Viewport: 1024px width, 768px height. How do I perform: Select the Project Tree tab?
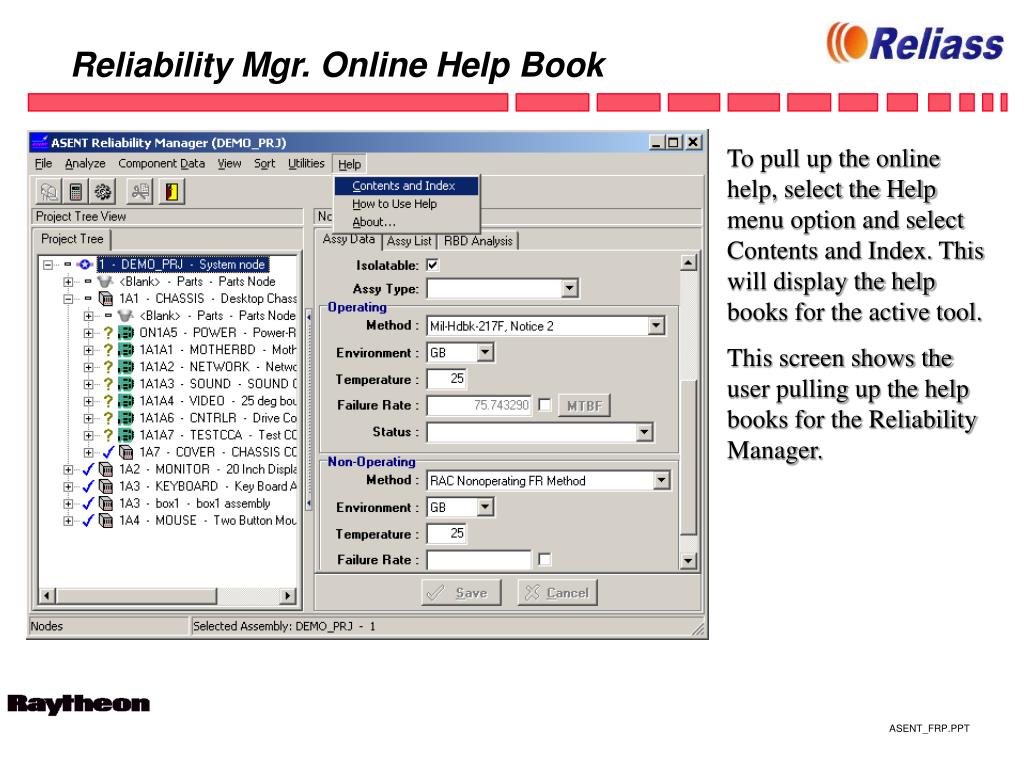[72, 239]
